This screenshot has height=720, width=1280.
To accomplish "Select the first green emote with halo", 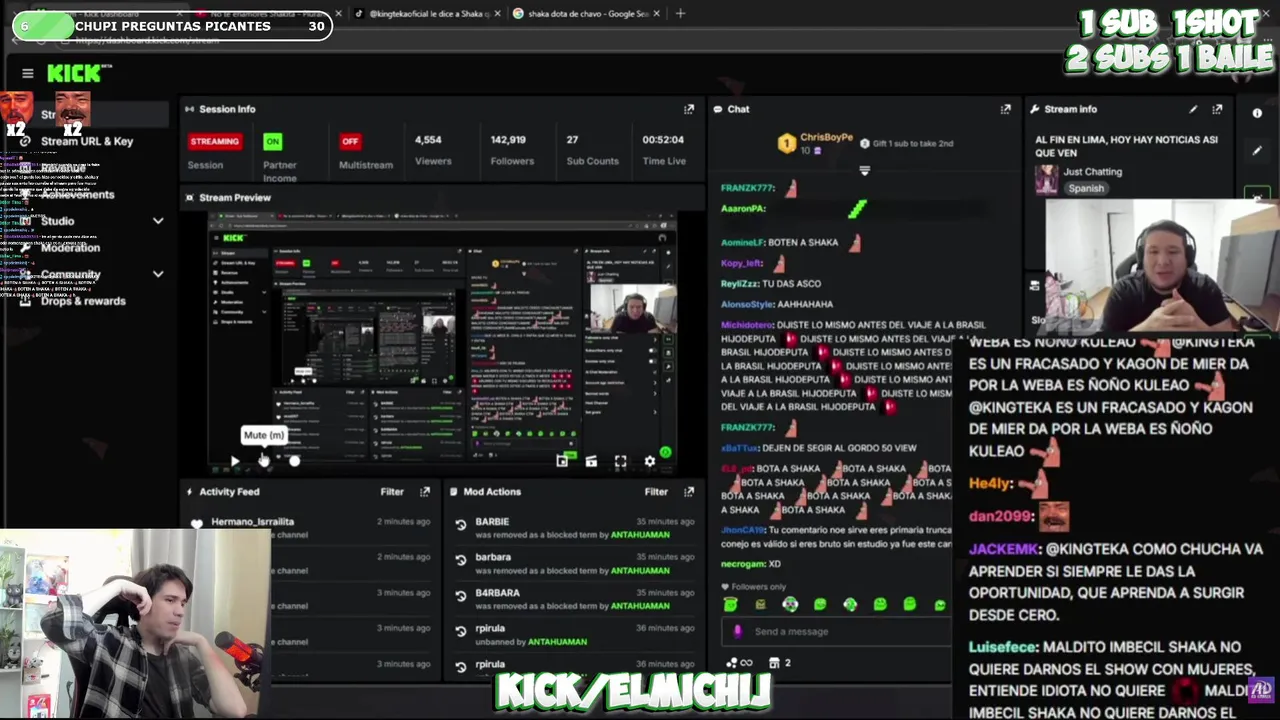I will coord(730,604).
